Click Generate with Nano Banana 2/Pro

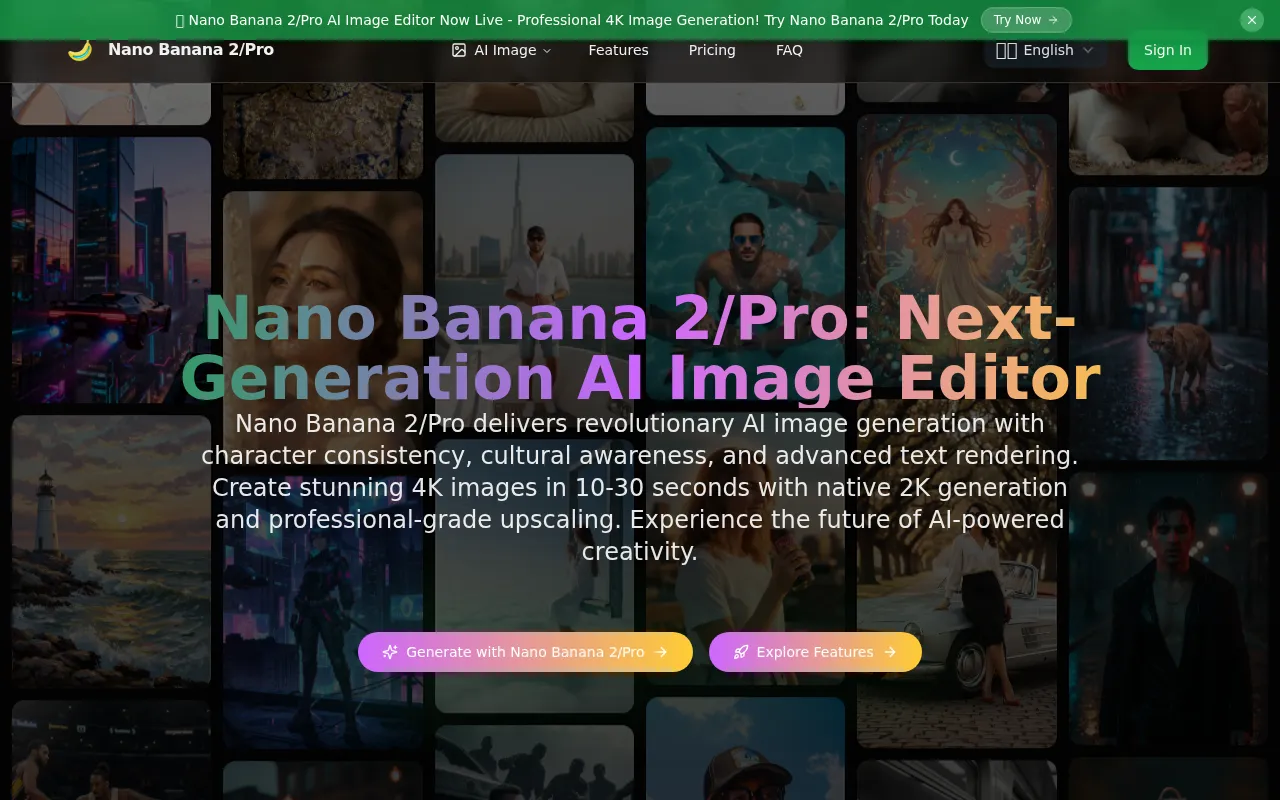525,652
